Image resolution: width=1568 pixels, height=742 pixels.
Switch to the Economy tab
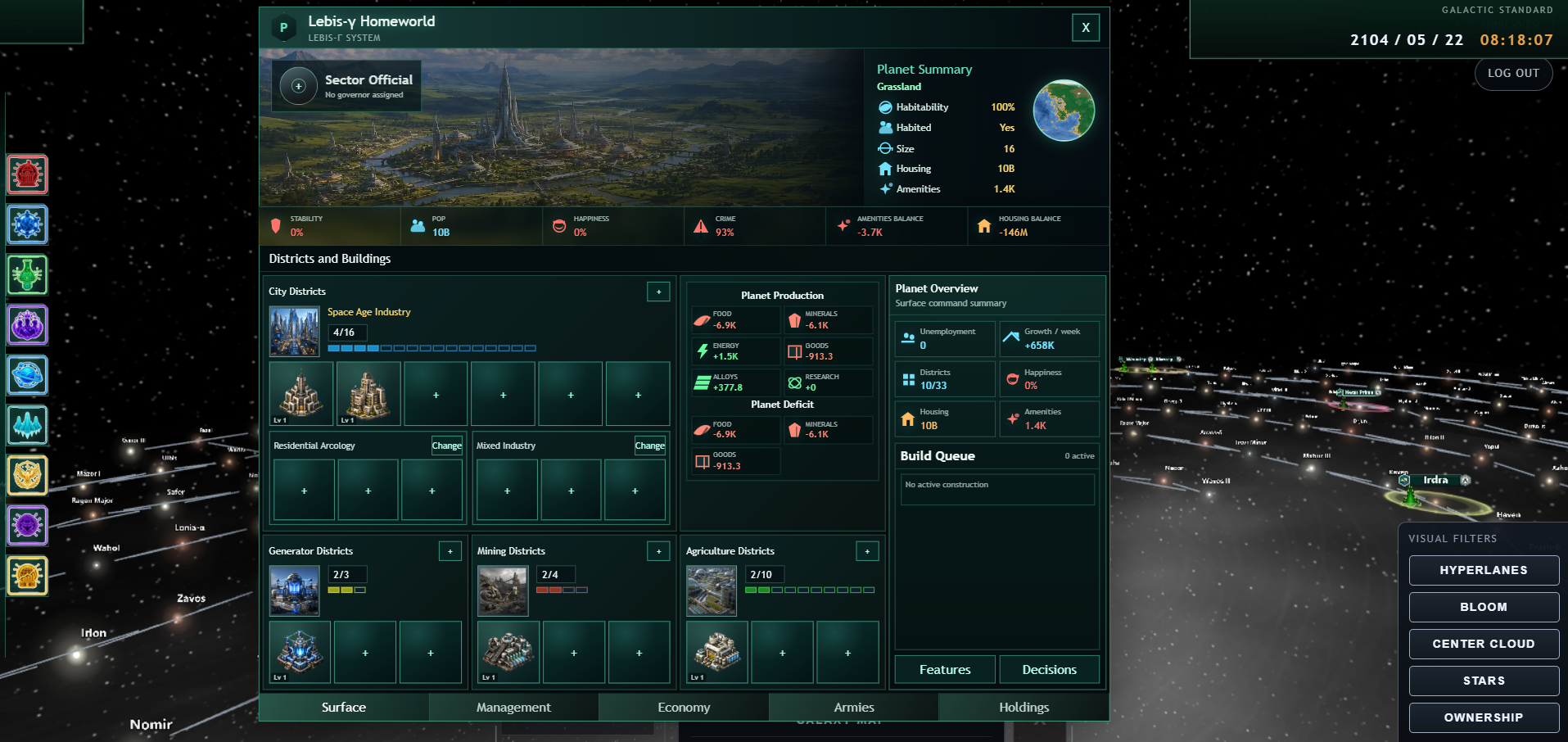point(684,707)
